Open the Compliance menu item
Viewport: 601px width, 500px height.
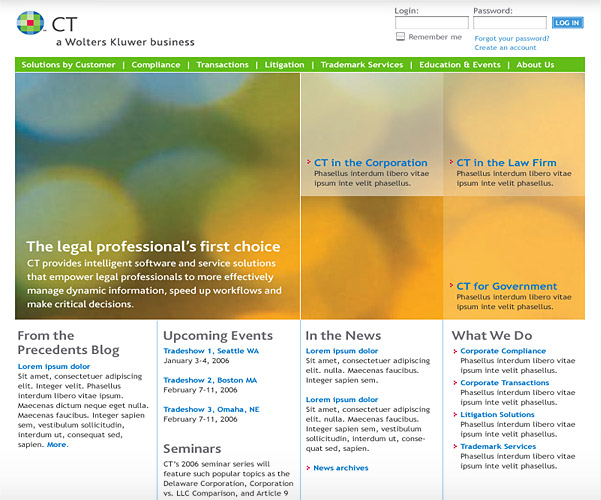(156, 64)
